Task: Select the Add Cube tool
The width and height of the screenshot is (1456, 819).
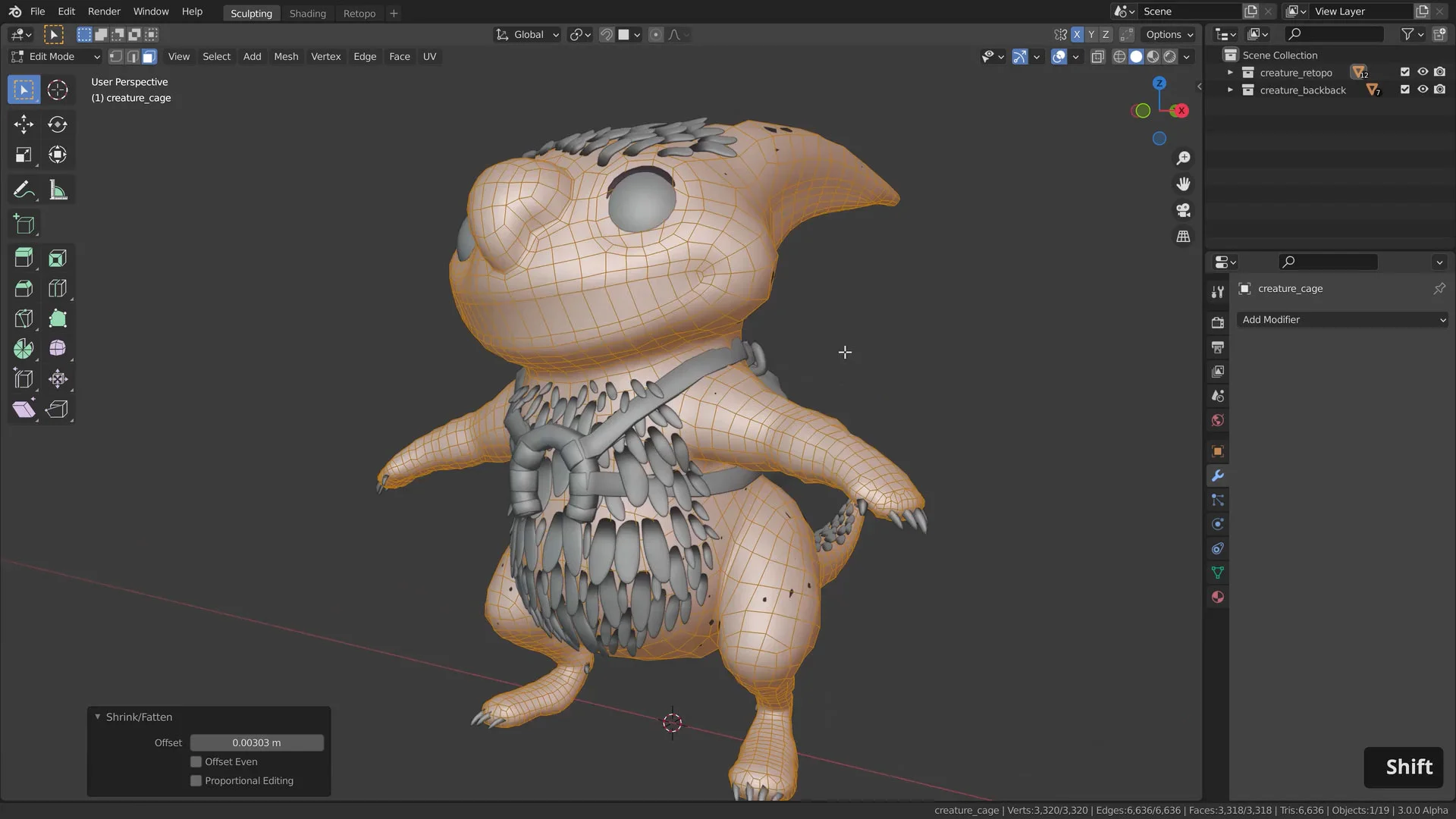Action: [x=24, y=224]
